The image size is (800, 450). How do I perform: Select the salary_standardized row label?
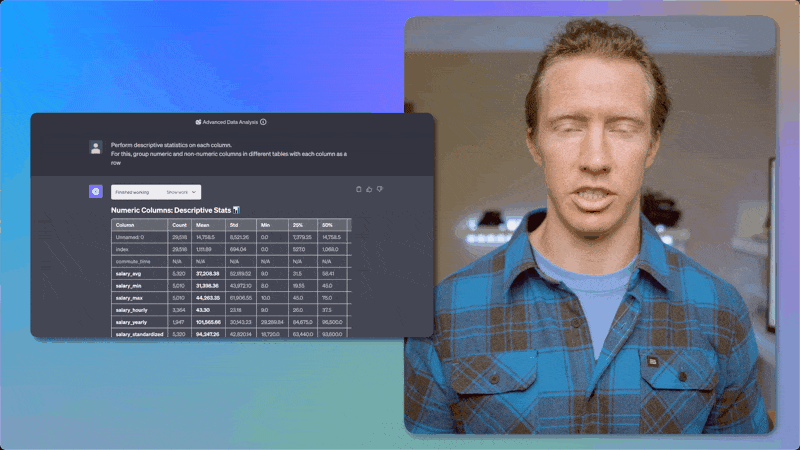[139, 334]
